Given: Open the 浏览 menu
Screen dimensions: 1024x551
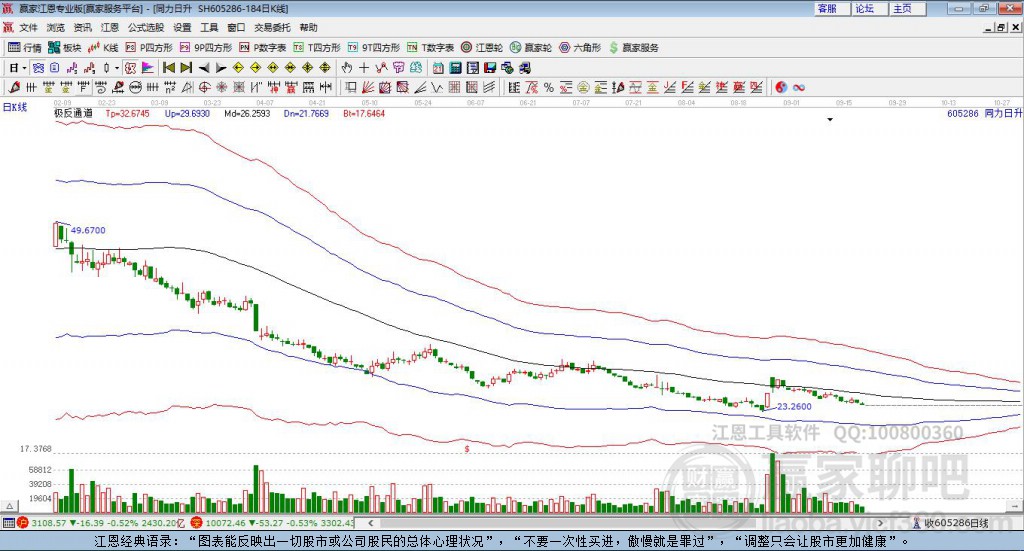Looking at the screenshot, I should (x=56, y=27).
